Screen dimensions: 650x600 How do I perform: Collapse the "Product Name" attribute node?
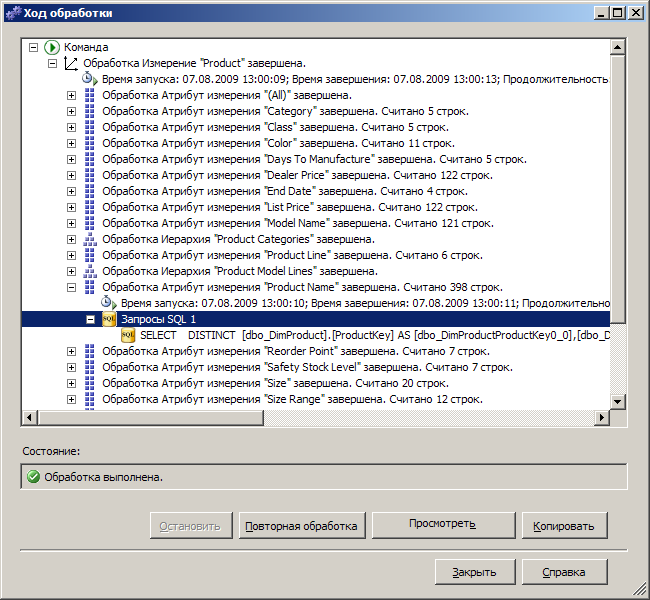tap(72, 287)
